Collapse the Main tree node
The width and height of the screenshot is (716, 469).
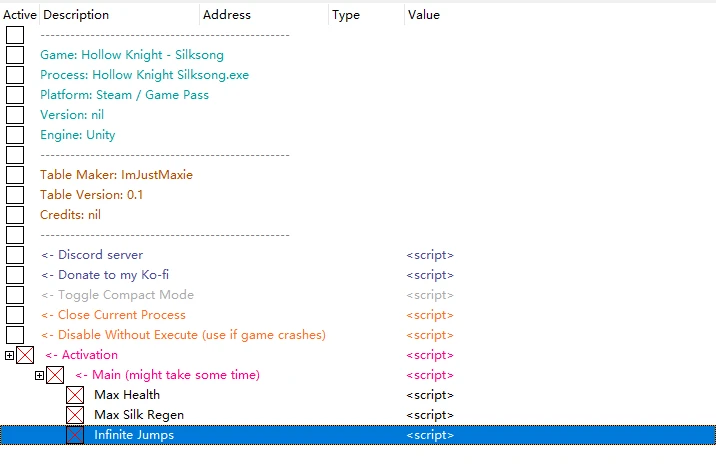(x=39, y=375)
